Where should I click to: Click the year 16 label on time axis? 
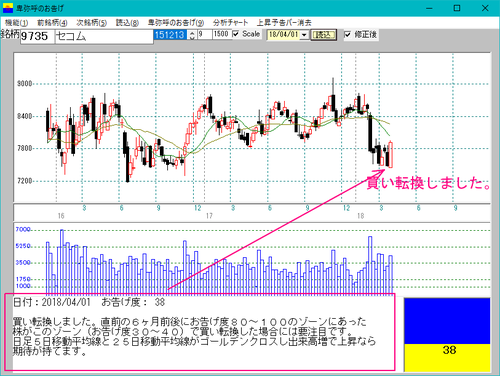coord(61,216)
